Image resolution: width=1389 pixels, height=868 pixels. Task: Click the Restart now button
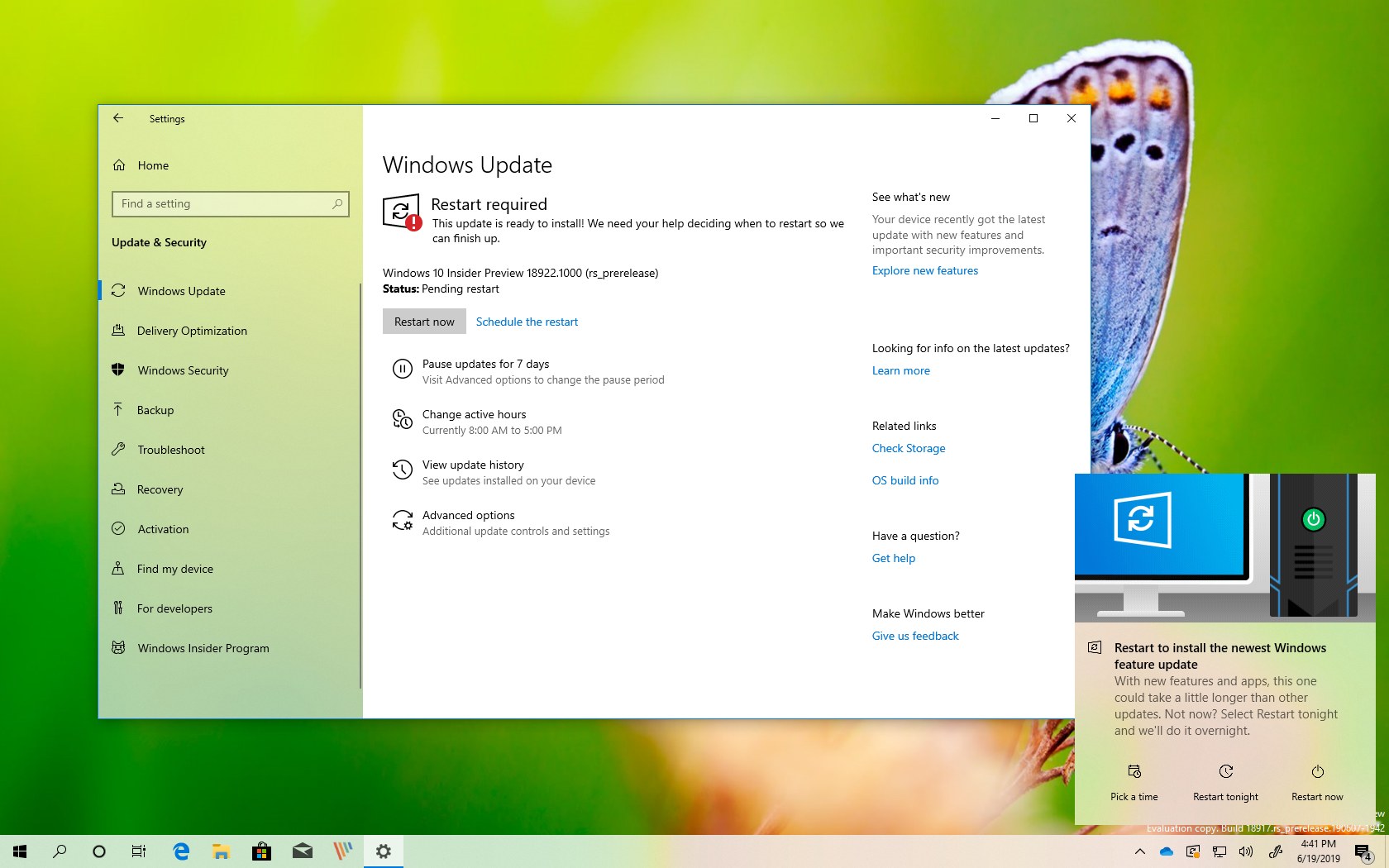pyautogui.click(x=423, y=322)
